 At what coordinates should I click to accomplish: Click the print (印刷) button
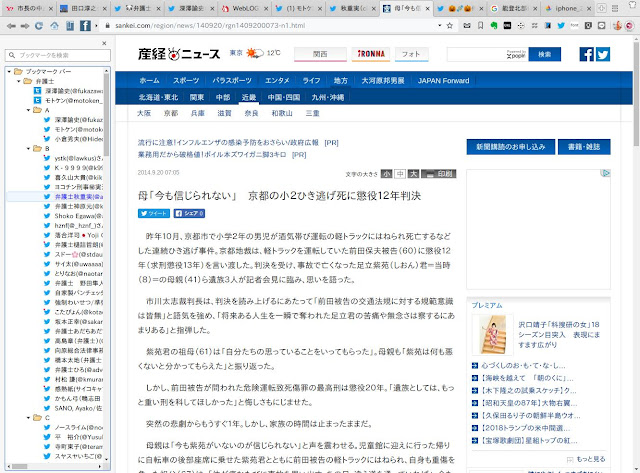click(x=439, y=174)
